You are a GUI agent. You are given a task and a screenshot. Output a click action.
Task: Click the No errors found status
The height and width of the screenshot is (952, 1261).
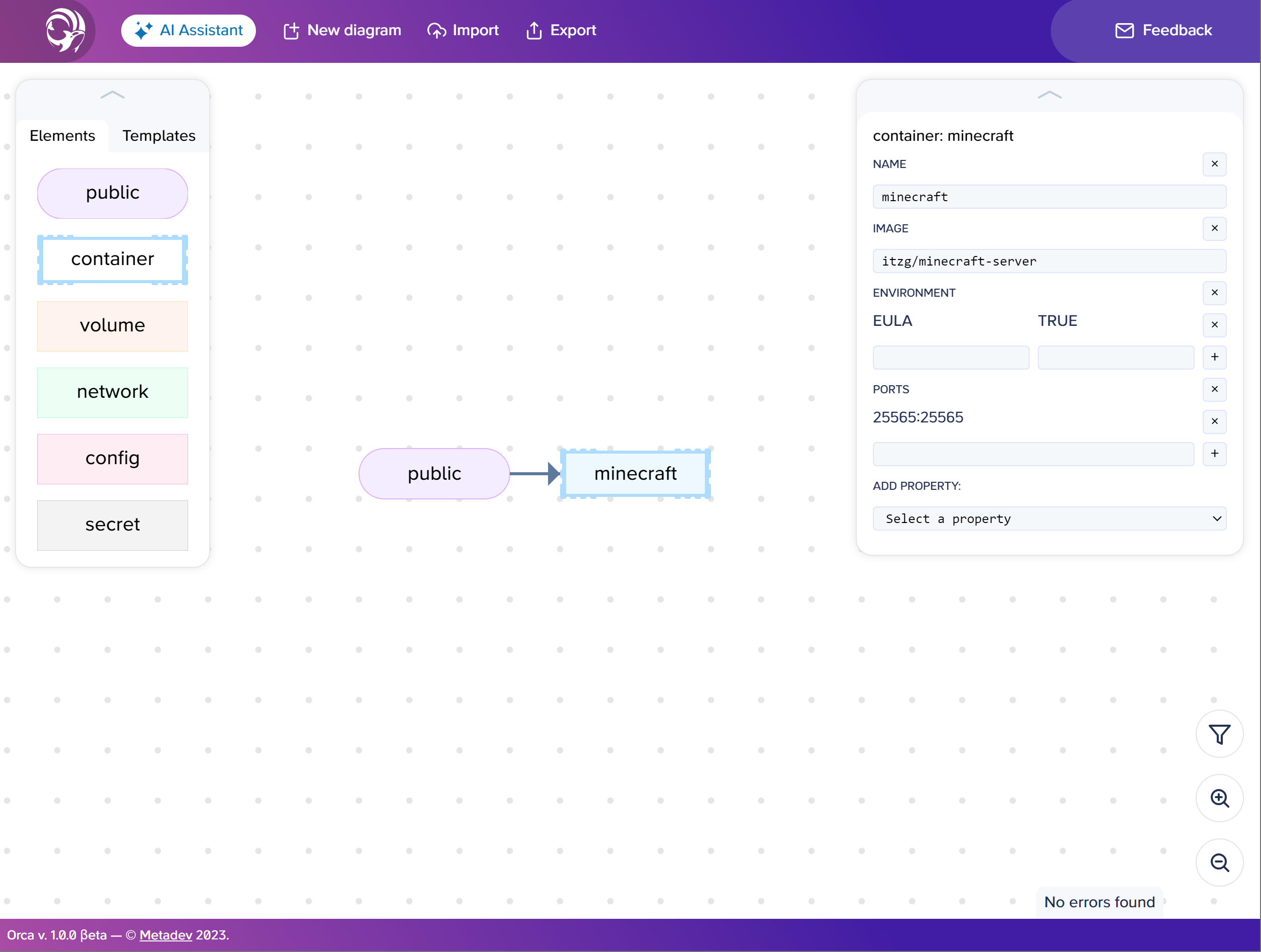pyautogui.click(x=1099, y=902)
